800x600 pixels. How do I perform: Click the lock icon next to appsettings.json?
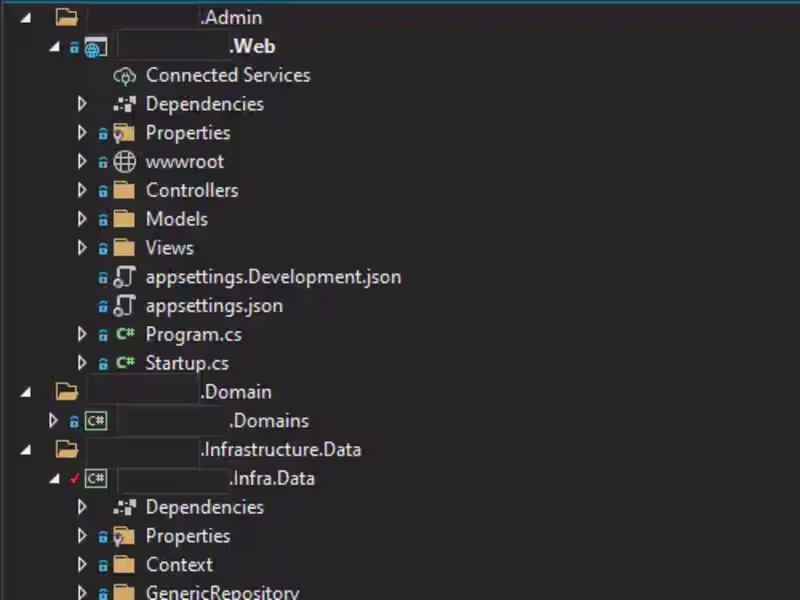pos(102,305)
